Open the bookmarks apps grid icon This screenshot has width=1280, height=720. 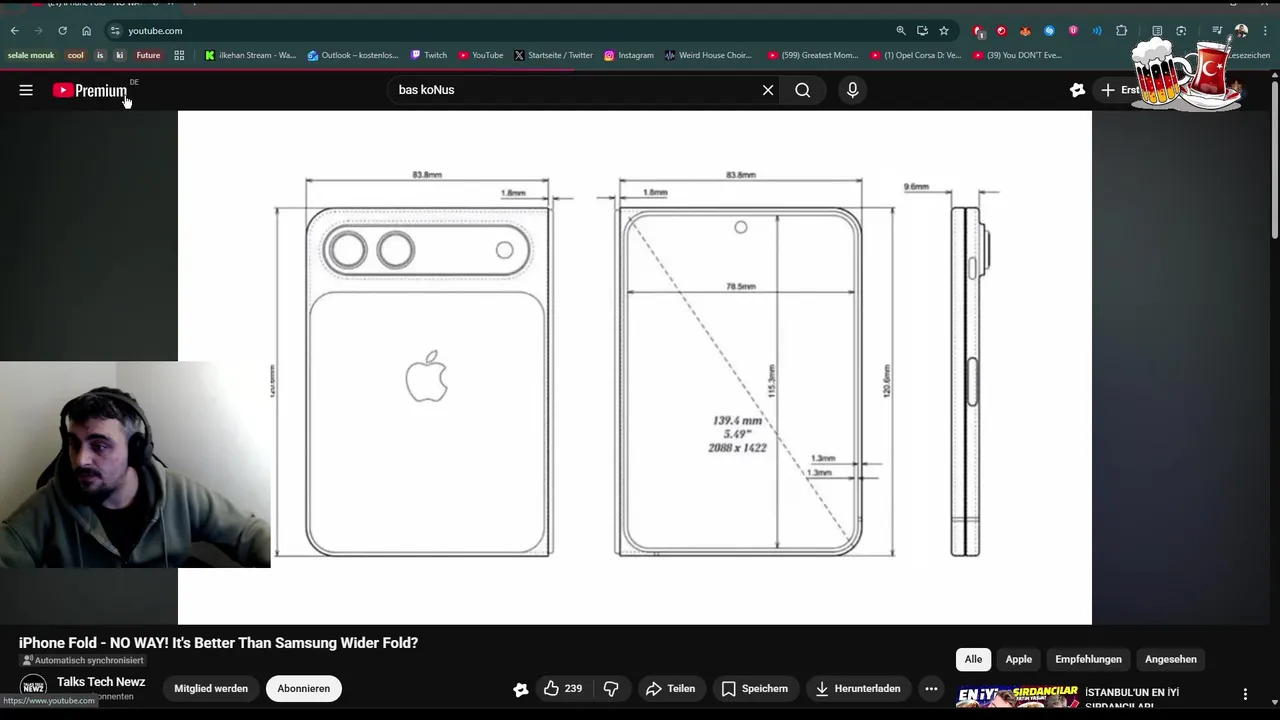point(179,55)
